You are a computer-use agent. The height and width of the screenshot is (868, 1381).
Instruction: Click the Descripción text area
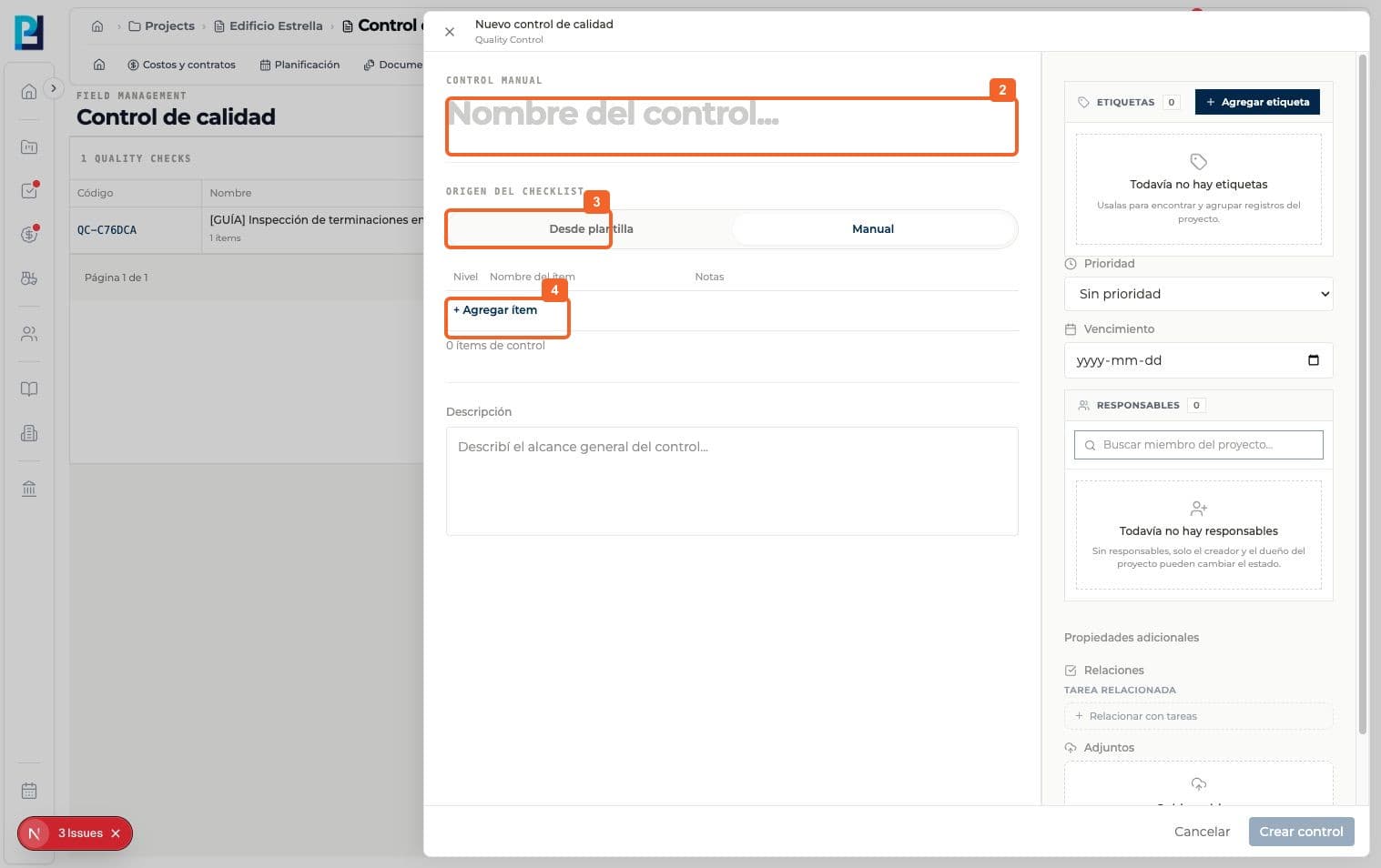(732, 481)
